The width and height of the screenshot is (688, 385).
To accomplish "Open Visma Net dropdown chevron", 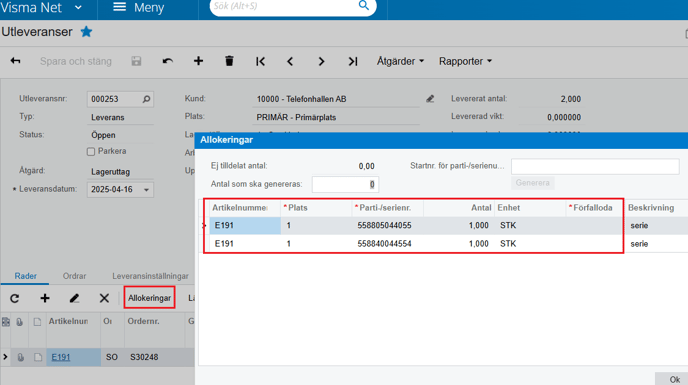I will (78, 7).
